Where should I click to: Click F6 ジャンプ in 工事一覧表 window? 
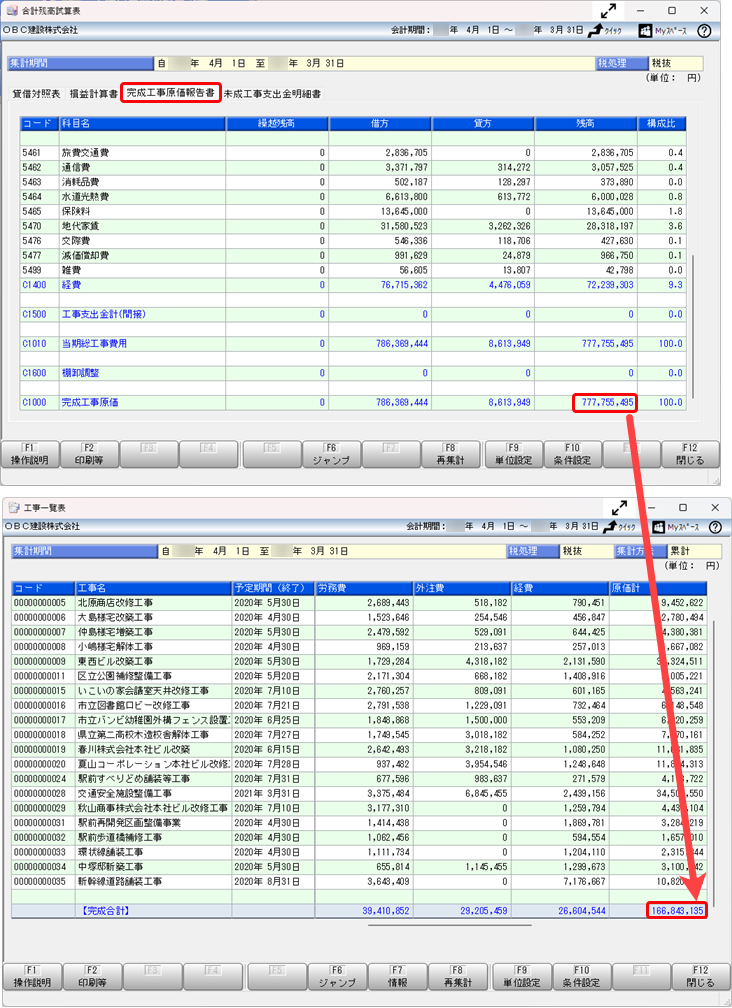tap(337, 976)
